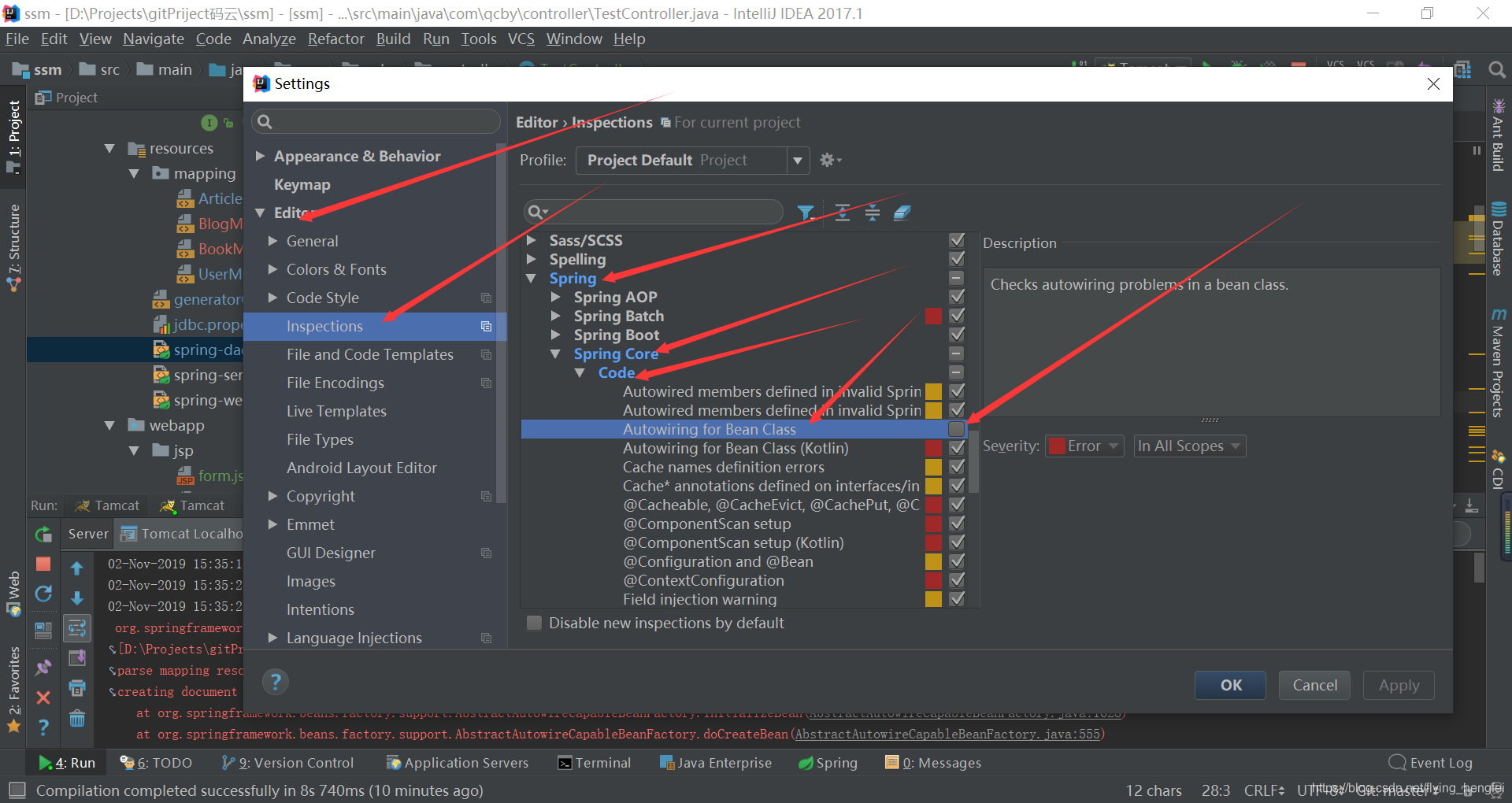
Task: Open the Terminal tool window
Action: click(595, 763)
